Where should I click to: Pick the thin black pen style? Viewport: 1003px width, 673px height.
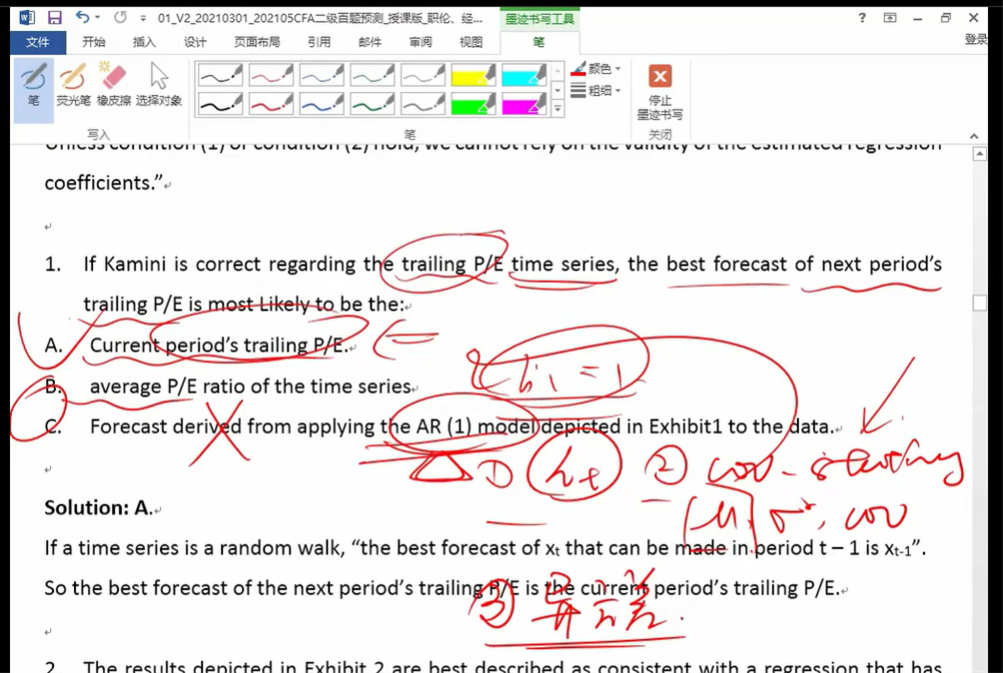click(x=220, y=75)
